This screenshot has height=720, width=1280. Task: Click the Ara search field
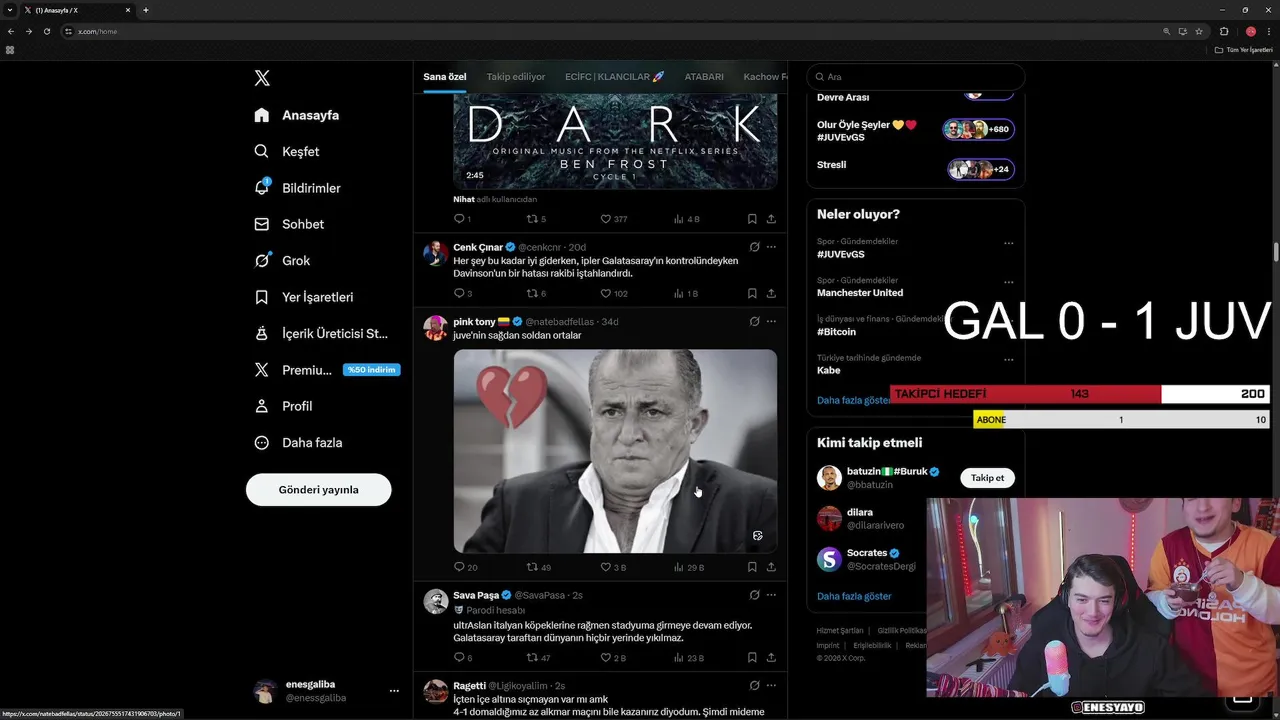[x=916, y=77]
